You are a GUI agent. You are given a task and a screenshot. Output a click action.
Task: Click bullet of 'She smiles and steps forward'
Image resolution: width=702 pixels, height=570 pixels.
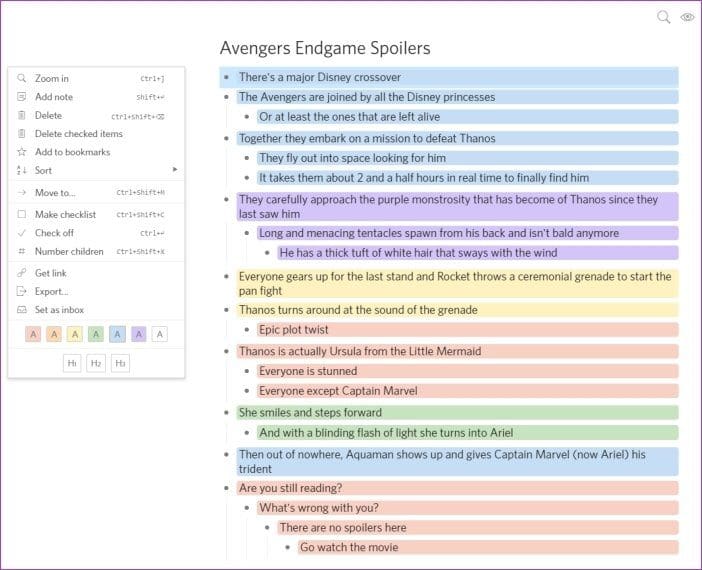tap(227, 412)
